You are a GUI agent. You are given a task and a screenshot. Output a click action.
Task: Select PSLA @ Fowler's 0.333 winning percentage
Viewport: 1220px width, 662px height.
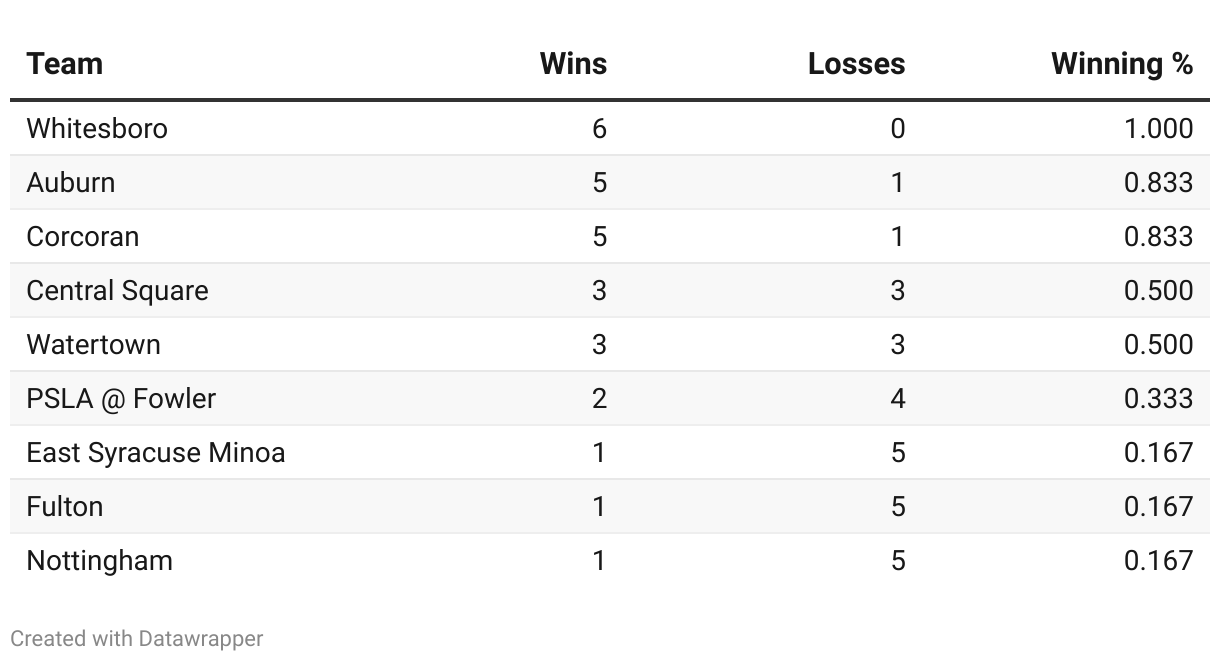pos(1158,399)
